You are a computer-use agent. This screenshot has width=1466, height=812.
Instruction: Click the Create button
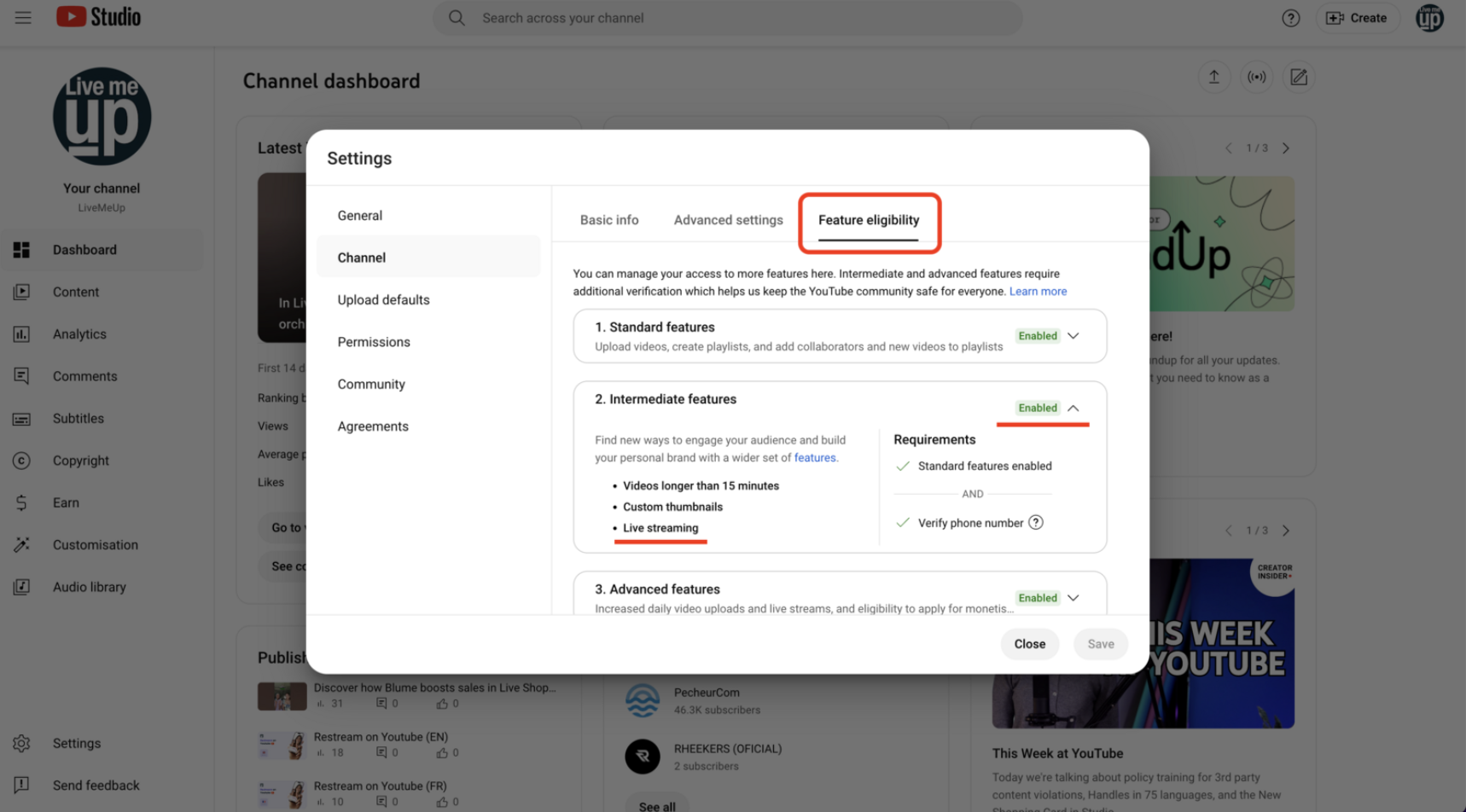point(1357,18)
